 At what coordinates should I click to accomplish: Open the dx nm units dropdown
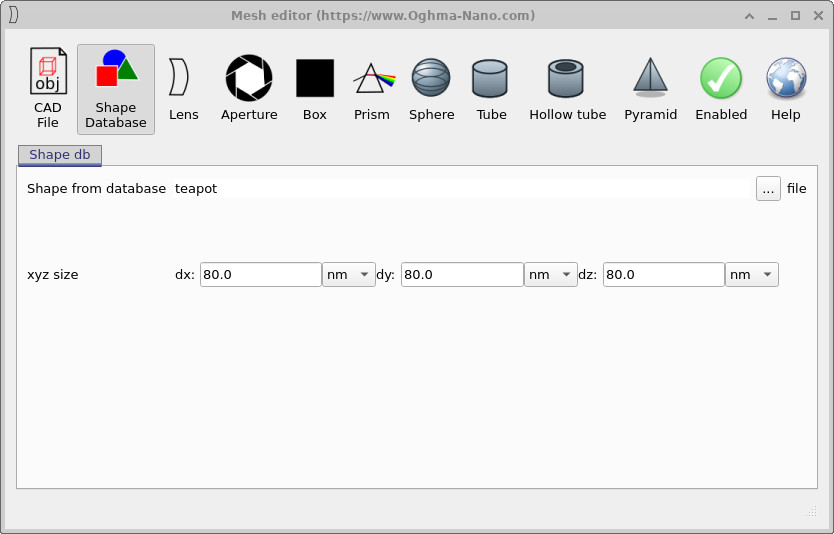pyautogui.click(x=349, y=274)
